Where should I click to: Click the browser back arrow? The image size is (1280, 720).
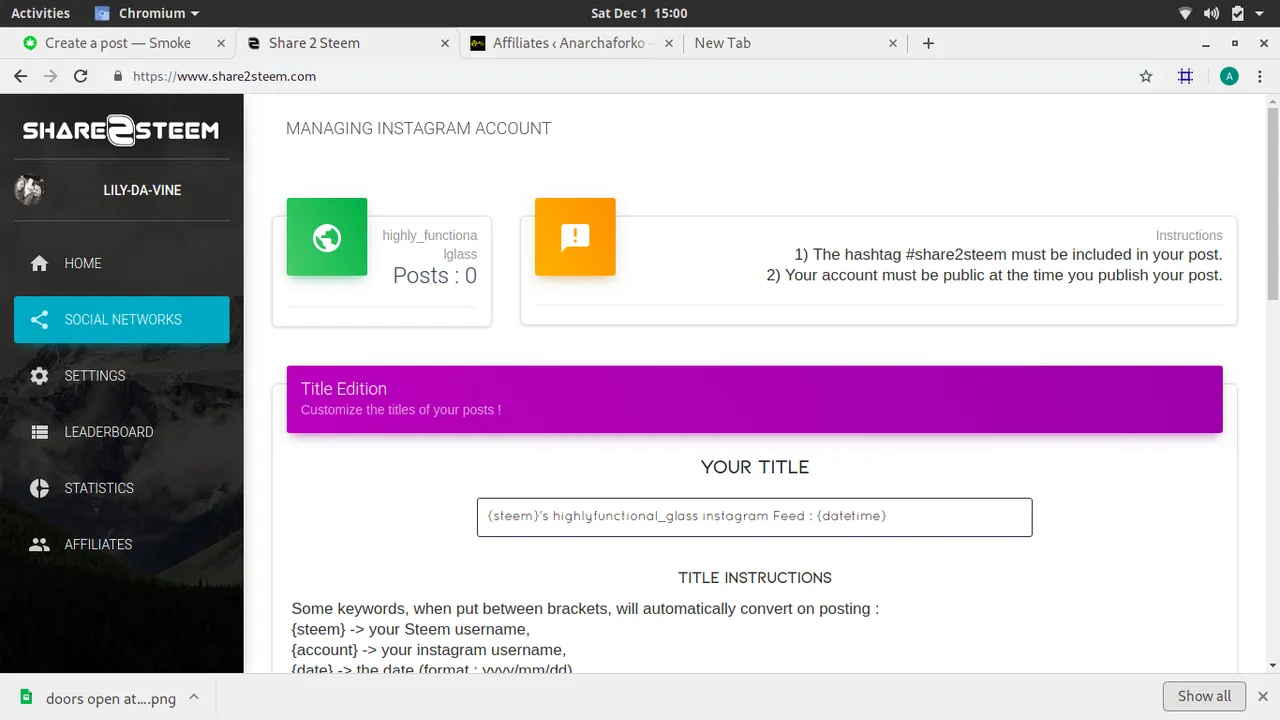coord(20,76)
